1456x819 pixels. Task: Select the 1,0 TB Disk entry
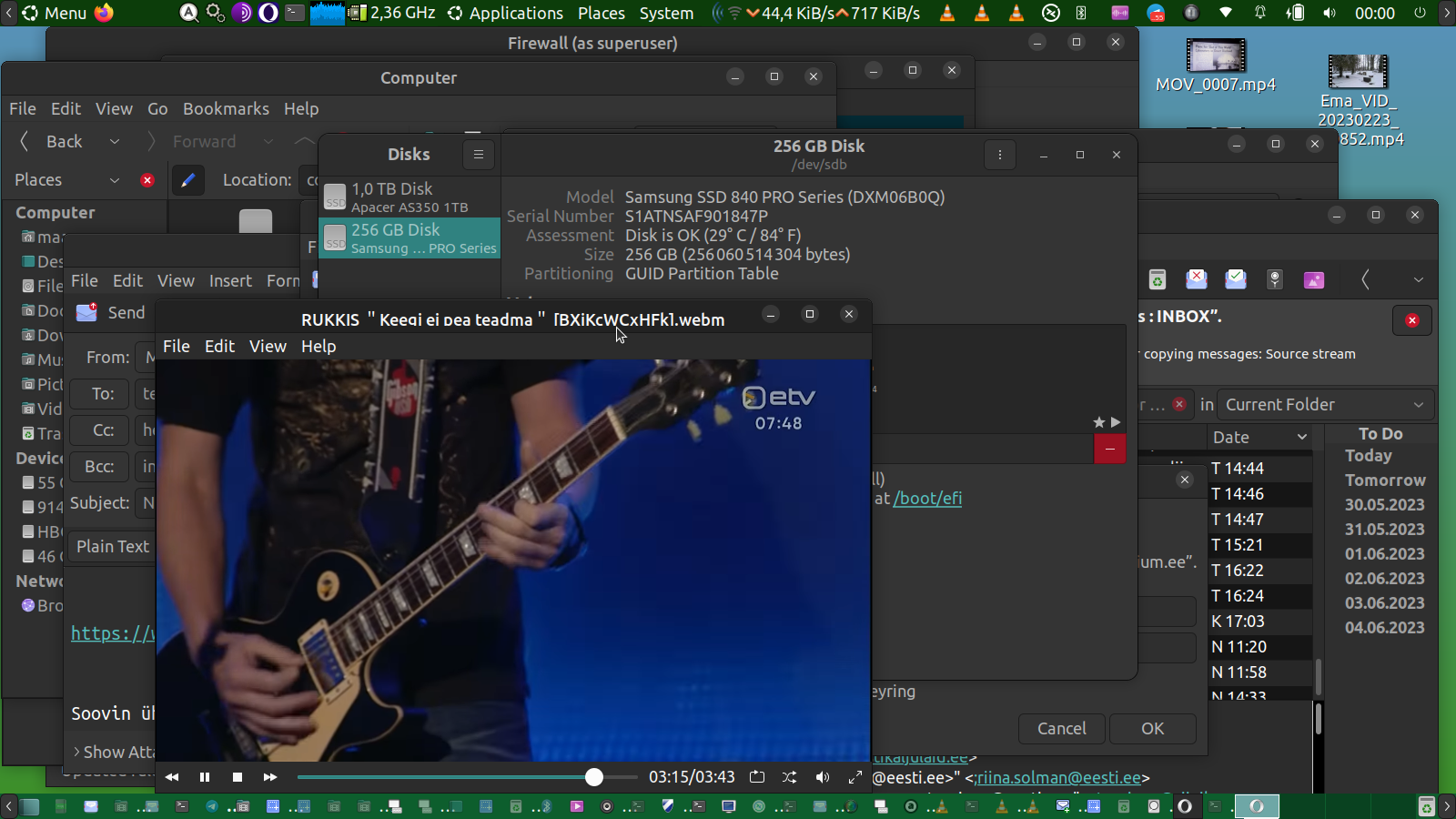pyautogui.click(x=409, y=197)
